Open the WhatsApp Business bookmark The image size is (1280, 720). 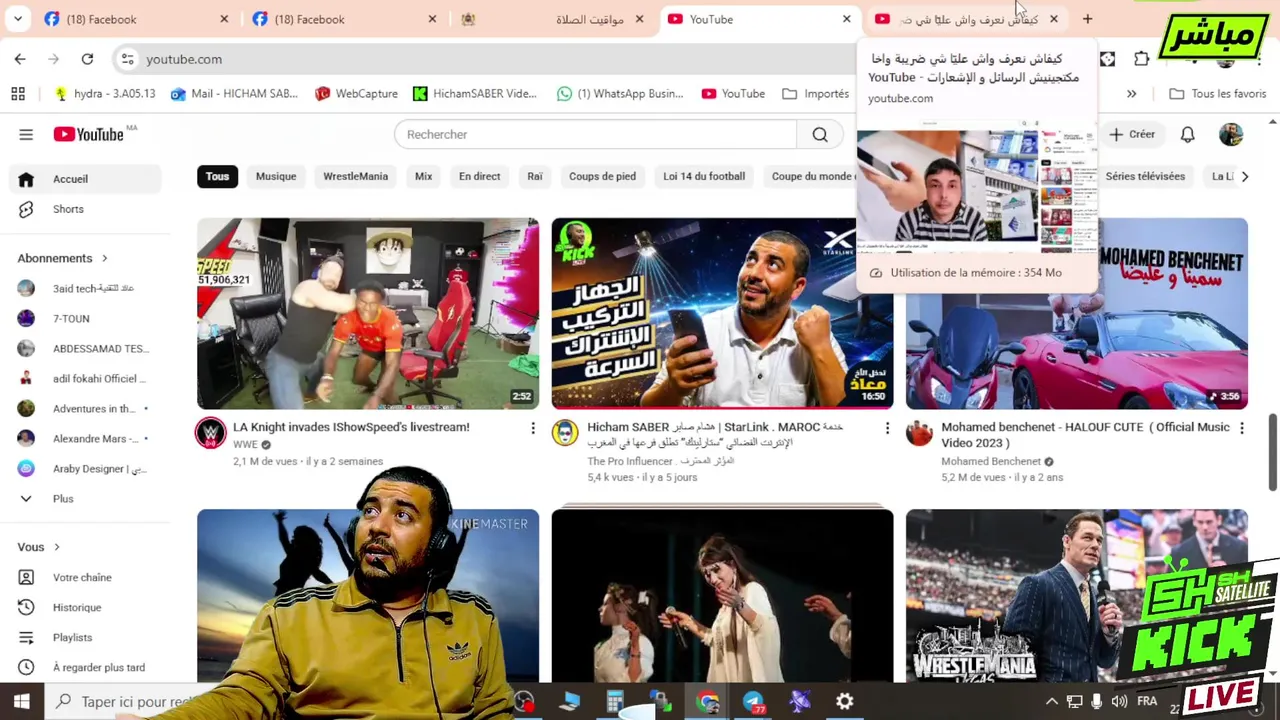620,93
